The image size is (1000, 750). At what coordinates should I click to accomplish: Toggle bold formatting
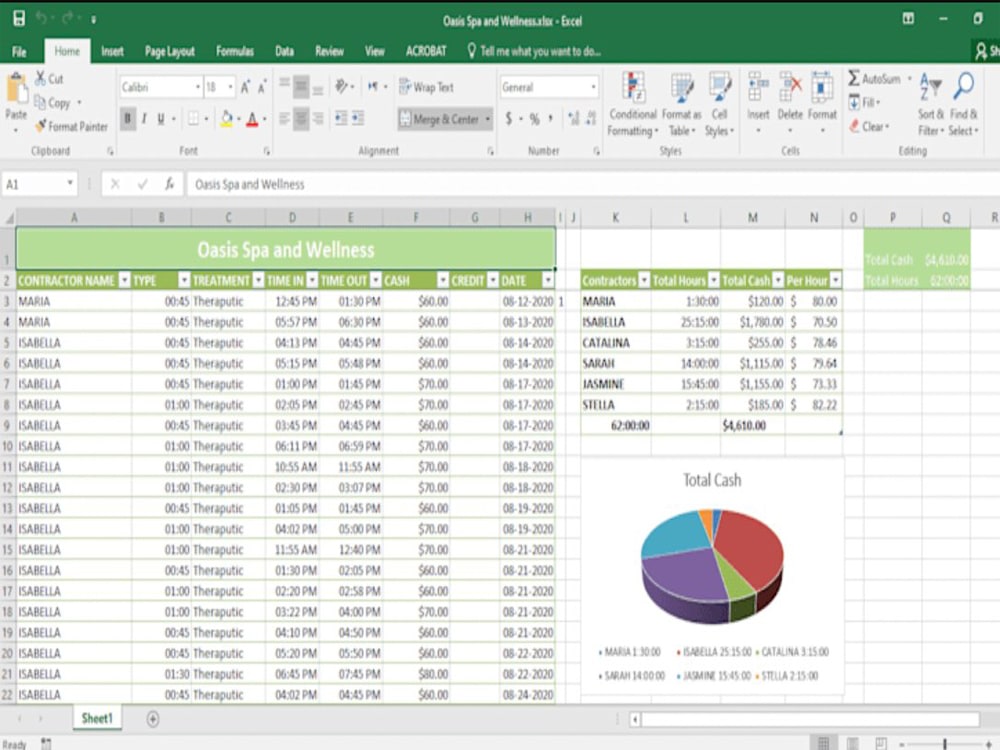click(x=127, y=117)
